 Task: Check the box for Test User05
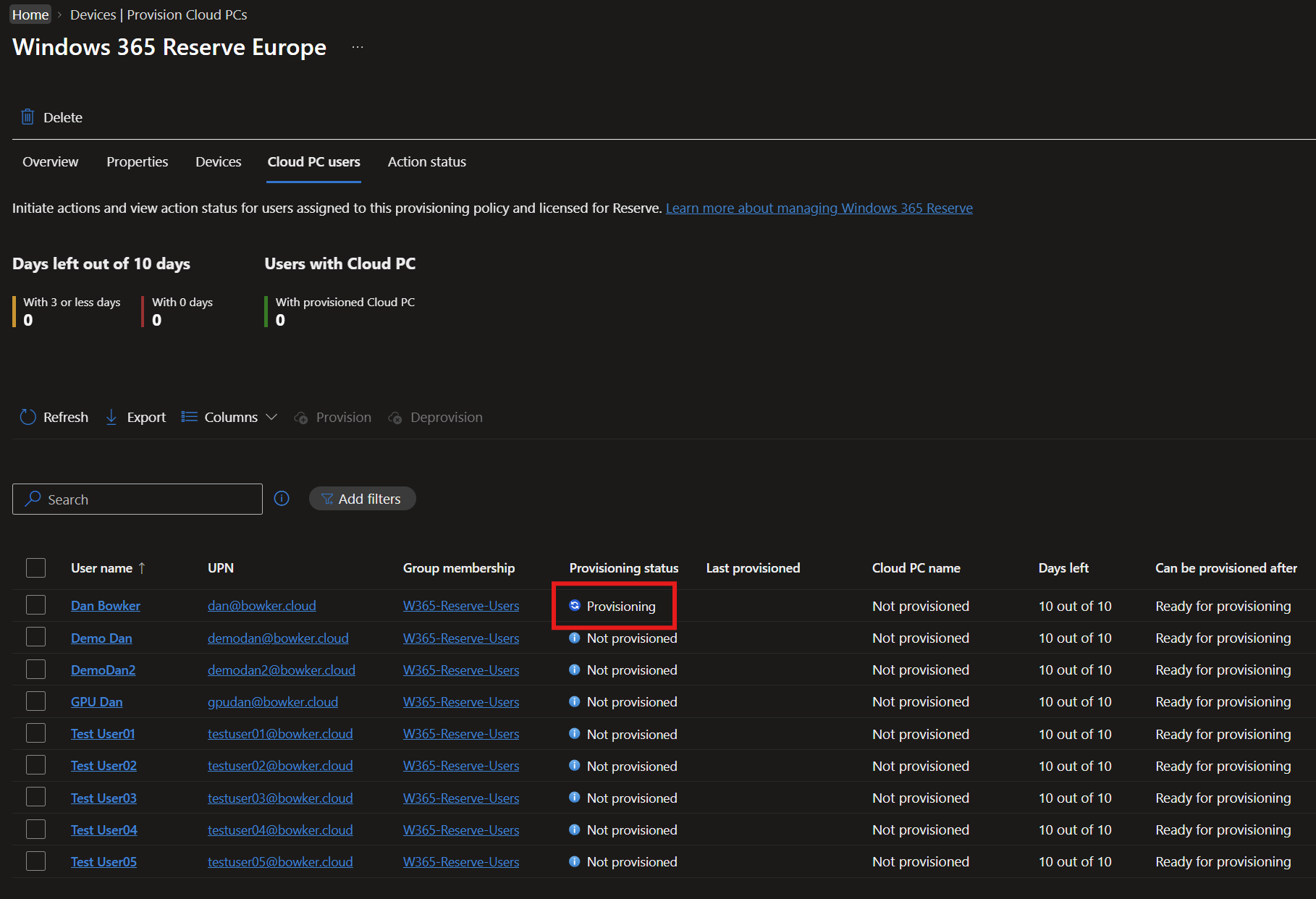pyautogui.click(x=35, y=861)
